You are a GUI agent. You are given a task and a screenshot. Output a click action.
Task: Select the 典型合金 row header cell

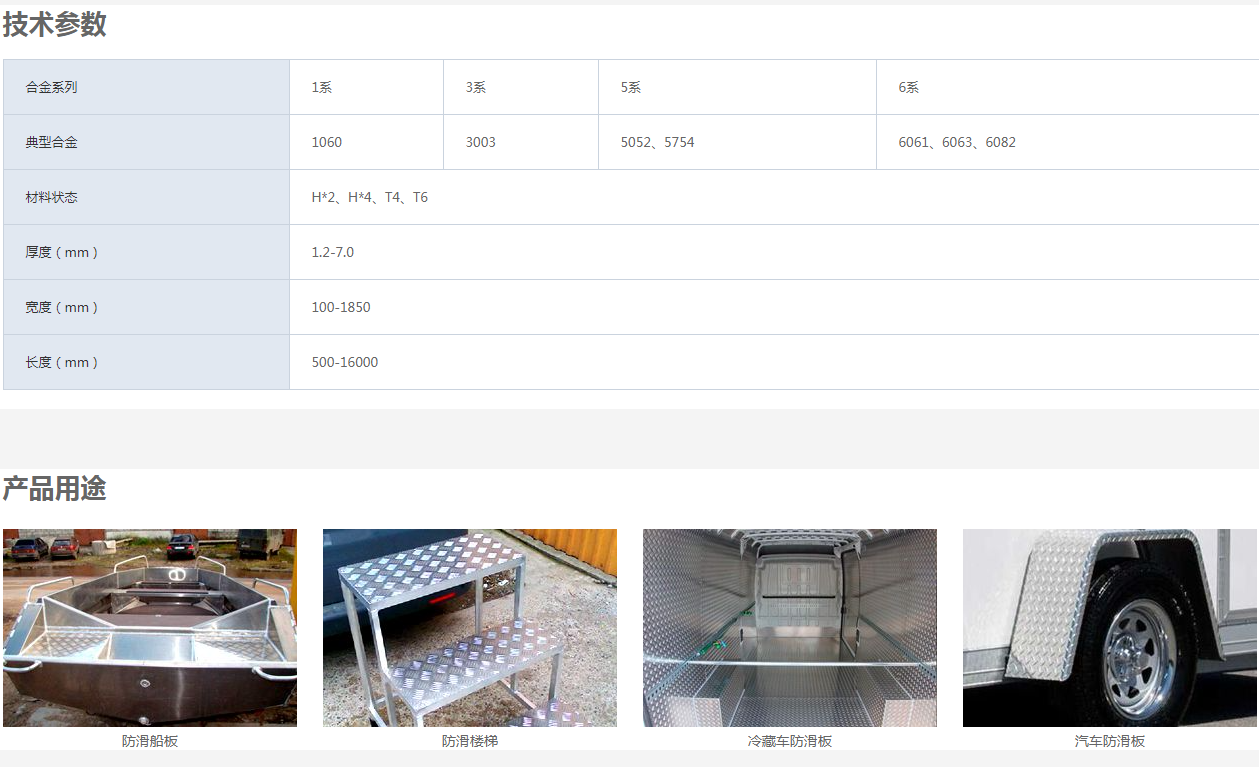coord(52,142)
